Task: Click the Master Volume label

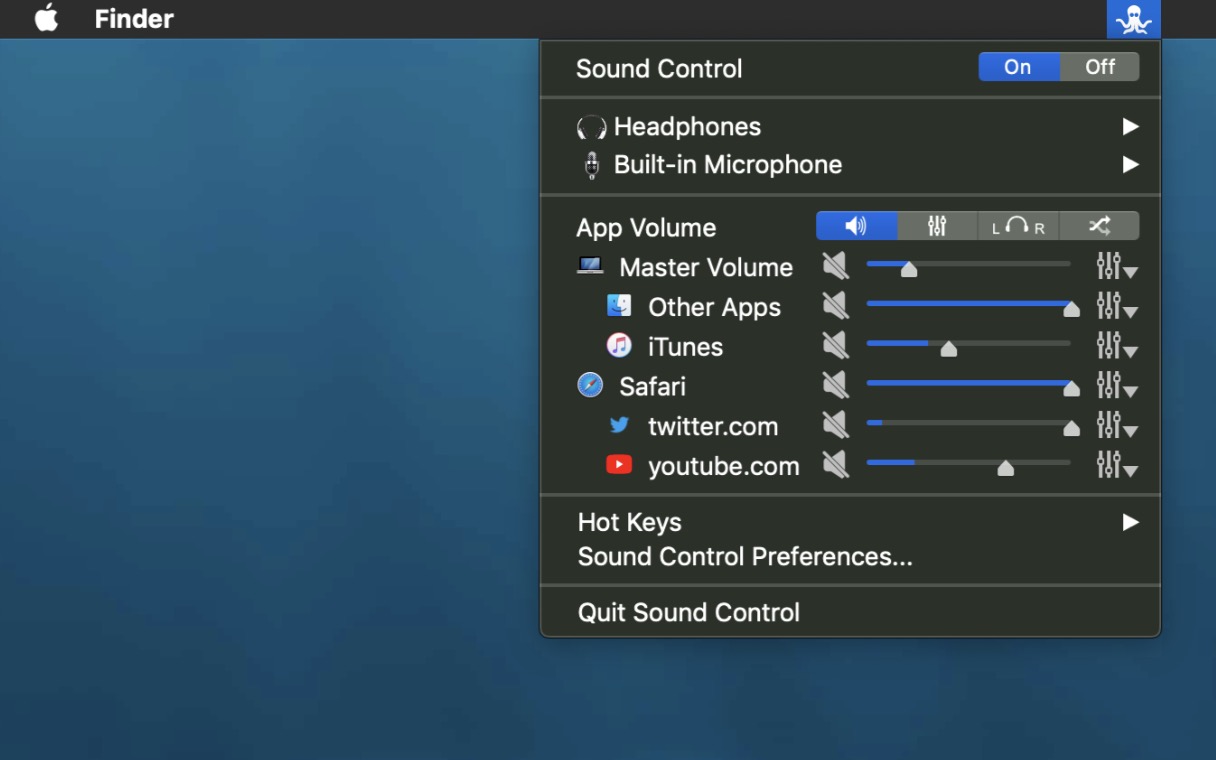Action: (x=706, y=267)
